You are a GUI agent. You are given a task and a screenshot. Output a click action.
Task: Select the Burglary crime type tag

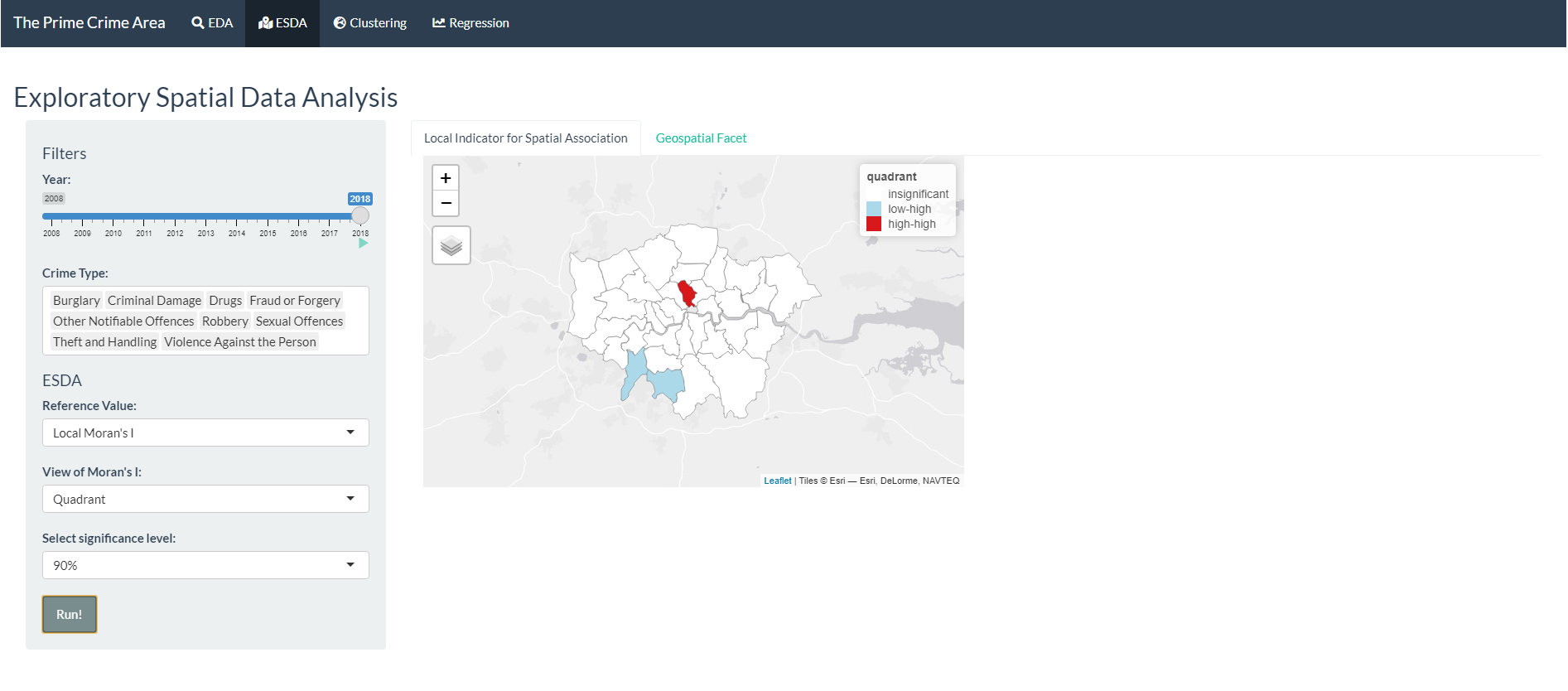(x=76, y=301)
